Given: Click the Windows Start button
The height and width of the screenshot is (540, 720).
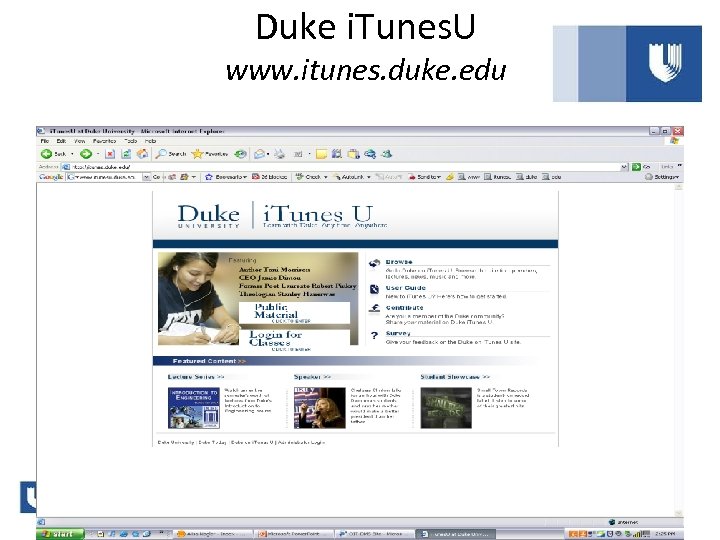Looking at the screenshot, I should (x=60, y=534).
